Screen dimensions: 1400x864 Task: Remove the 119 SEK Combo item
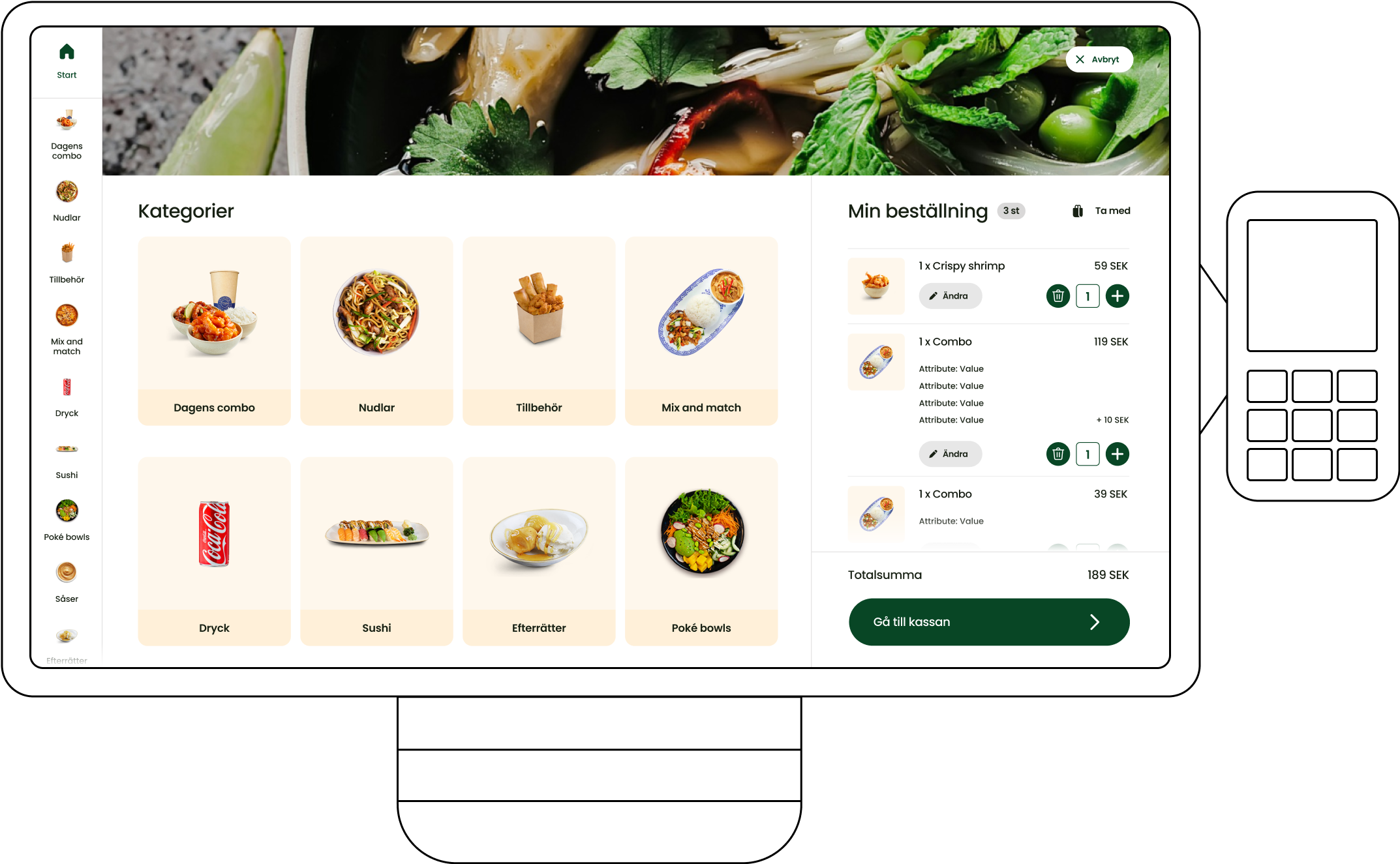[x=1058, y=454]
